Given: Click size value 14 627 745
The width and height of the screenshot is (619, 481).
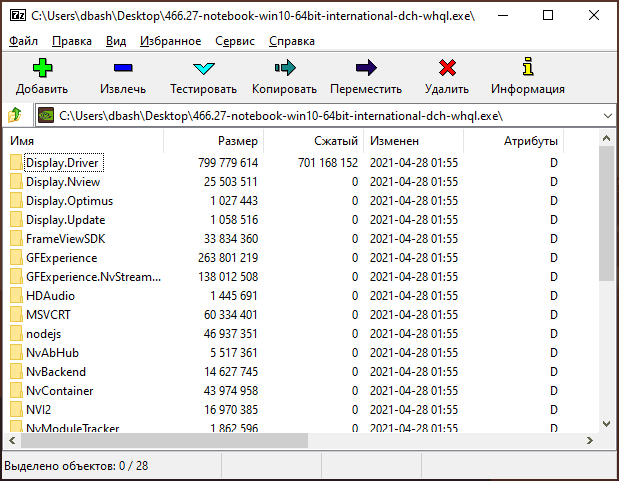Looking at the screenshot, I should coord(231,372).
